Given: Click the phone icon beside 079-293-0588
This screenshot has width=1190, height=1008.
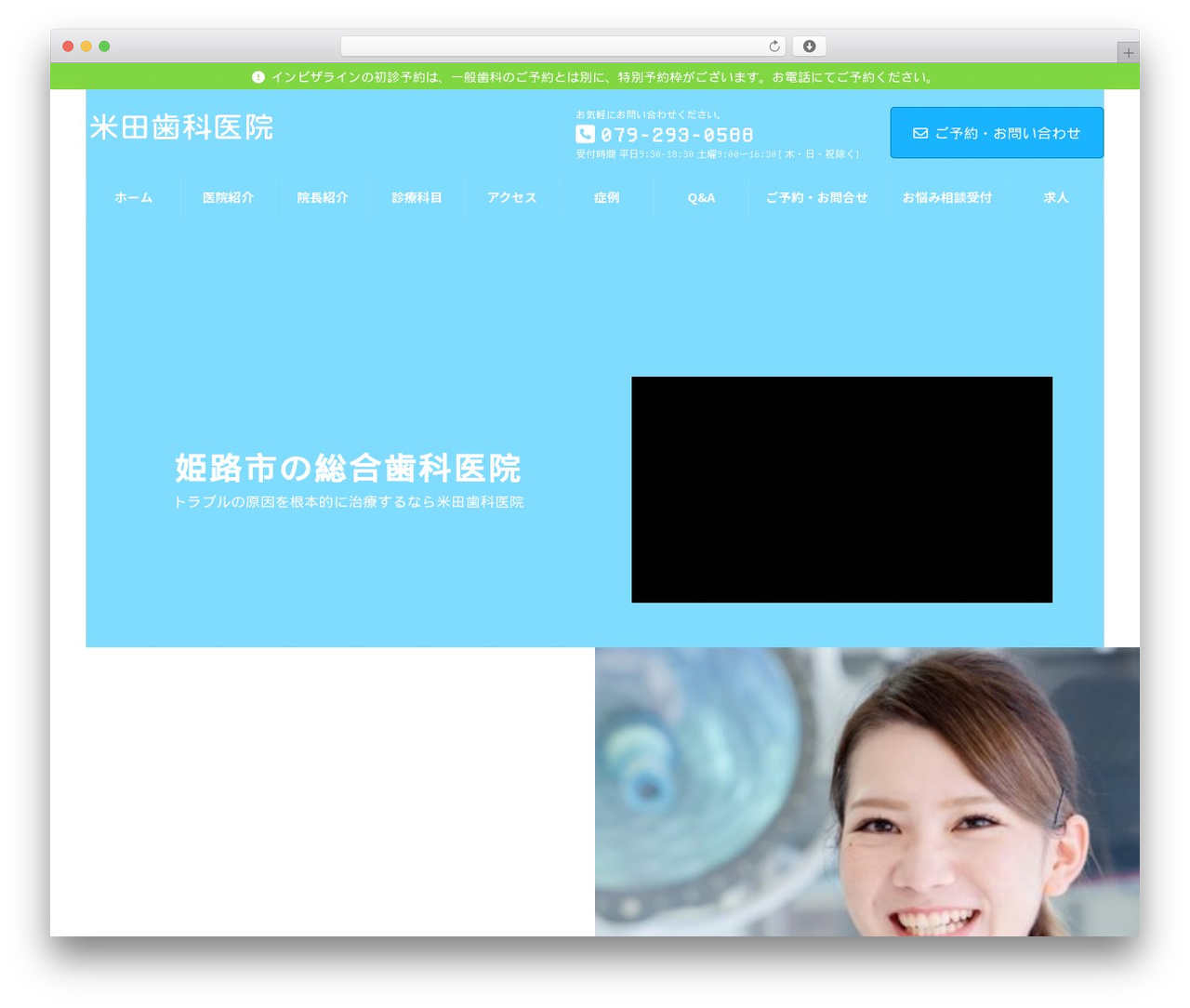Looking at the screenshot, I should (585, 134).
